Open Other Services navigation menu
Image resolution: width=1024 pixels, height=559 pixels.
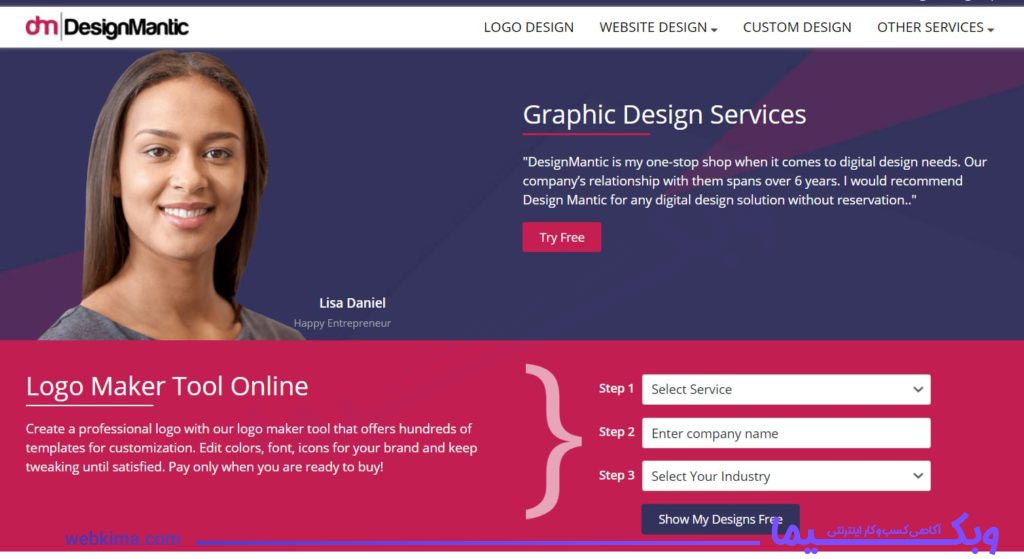click(935, 27)
